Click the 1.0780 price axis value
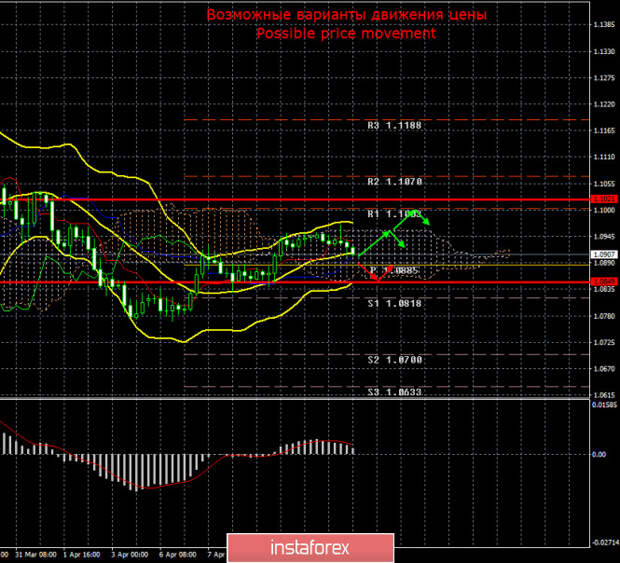 point(604,316)
